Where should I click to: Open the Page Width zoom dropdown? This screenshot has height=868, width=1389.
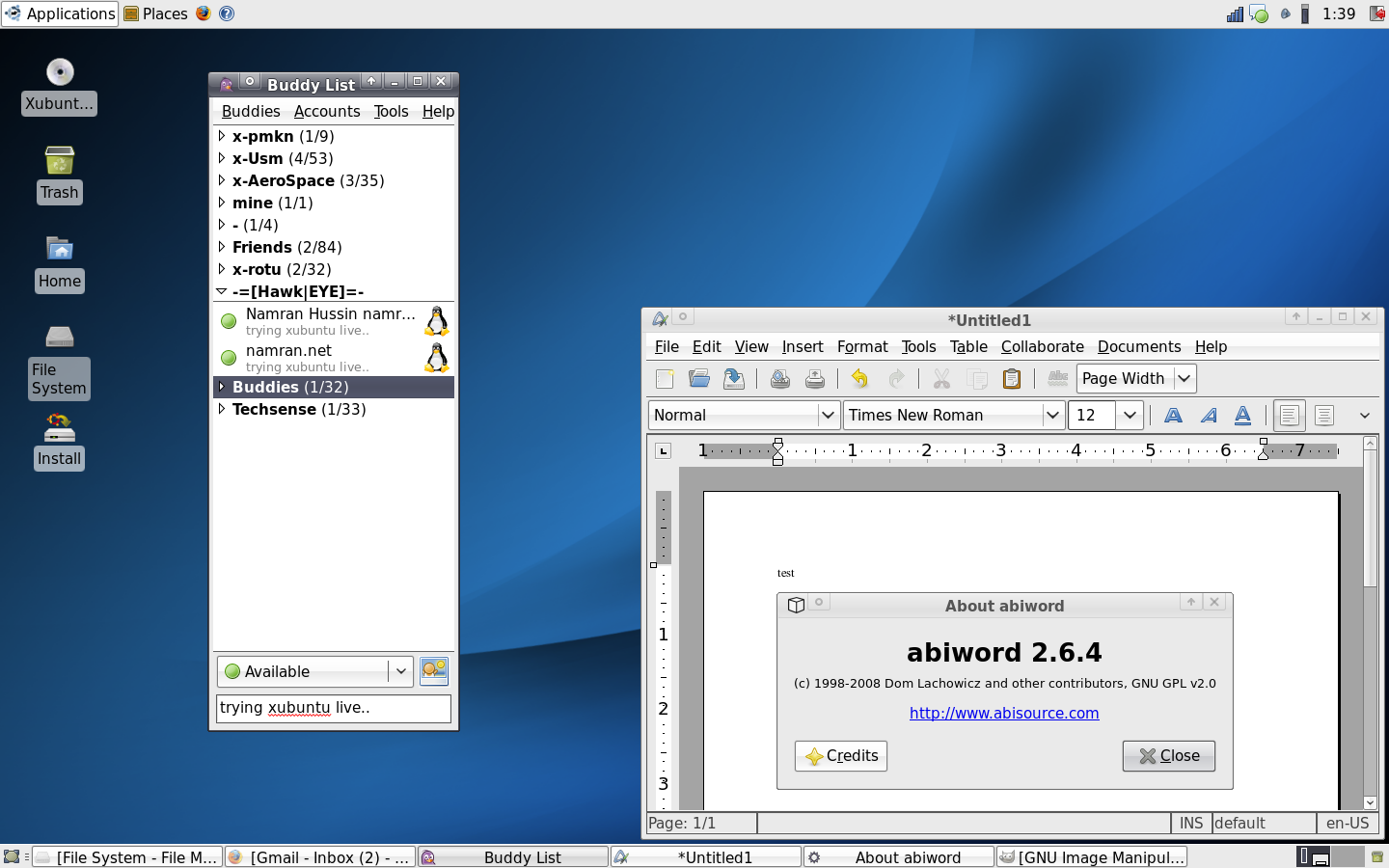coord(1185,379)
